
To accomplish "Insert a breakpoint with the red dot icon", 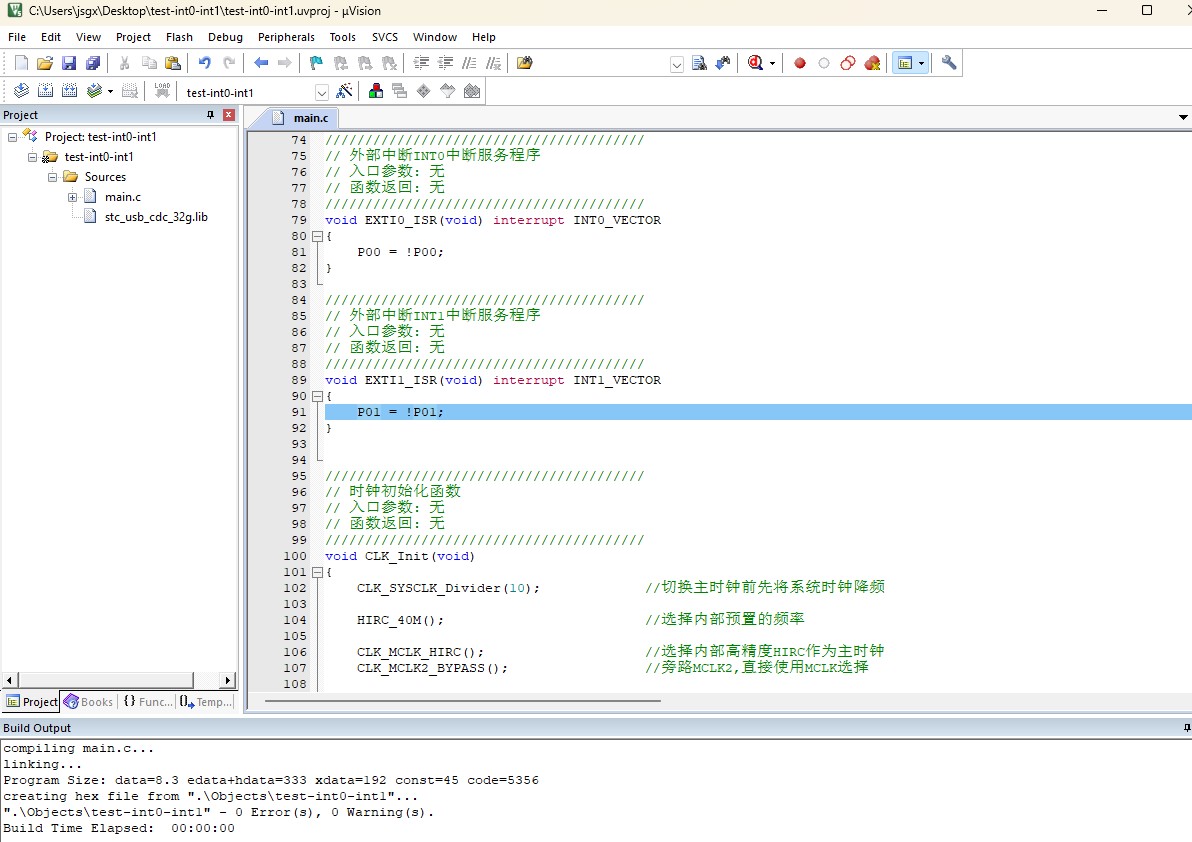I will coord(800,63).
